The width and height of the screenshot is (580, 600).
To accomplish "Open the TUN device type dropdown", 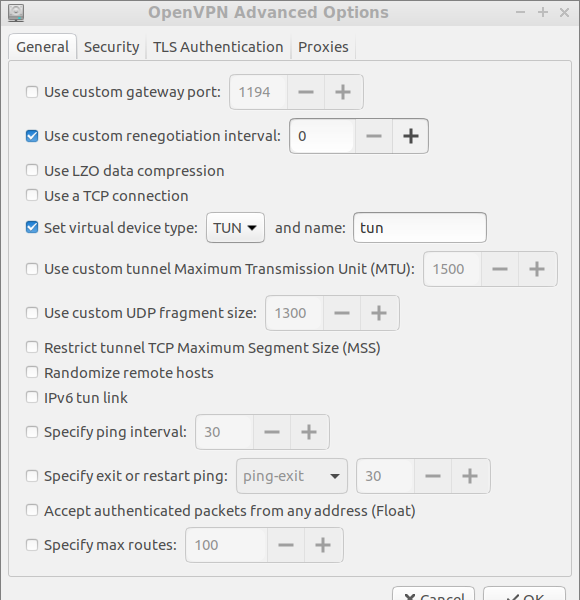I will click(235, 228).
